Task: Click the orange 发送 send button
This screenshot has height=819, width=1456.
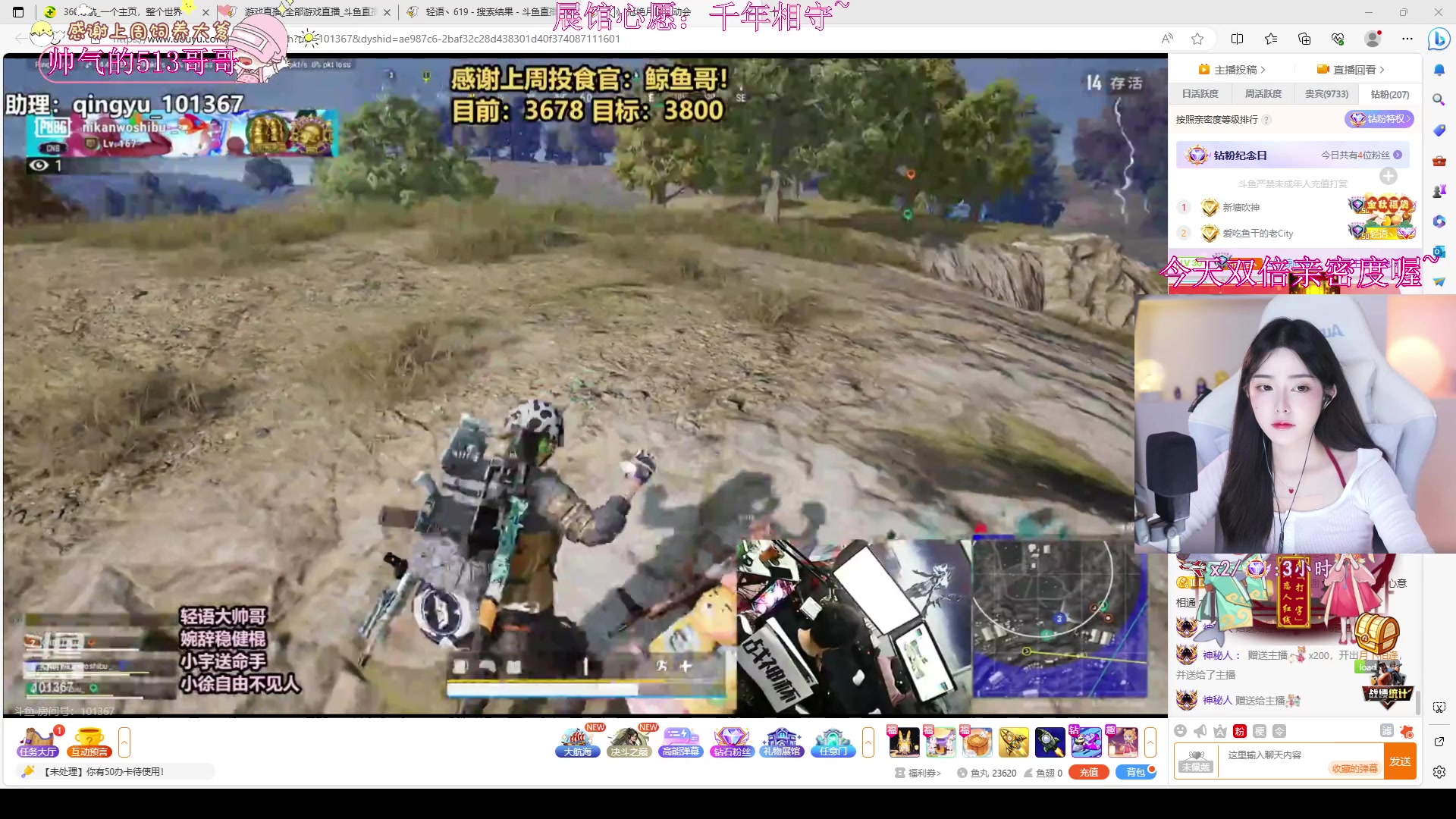Action: (1400, 761)
